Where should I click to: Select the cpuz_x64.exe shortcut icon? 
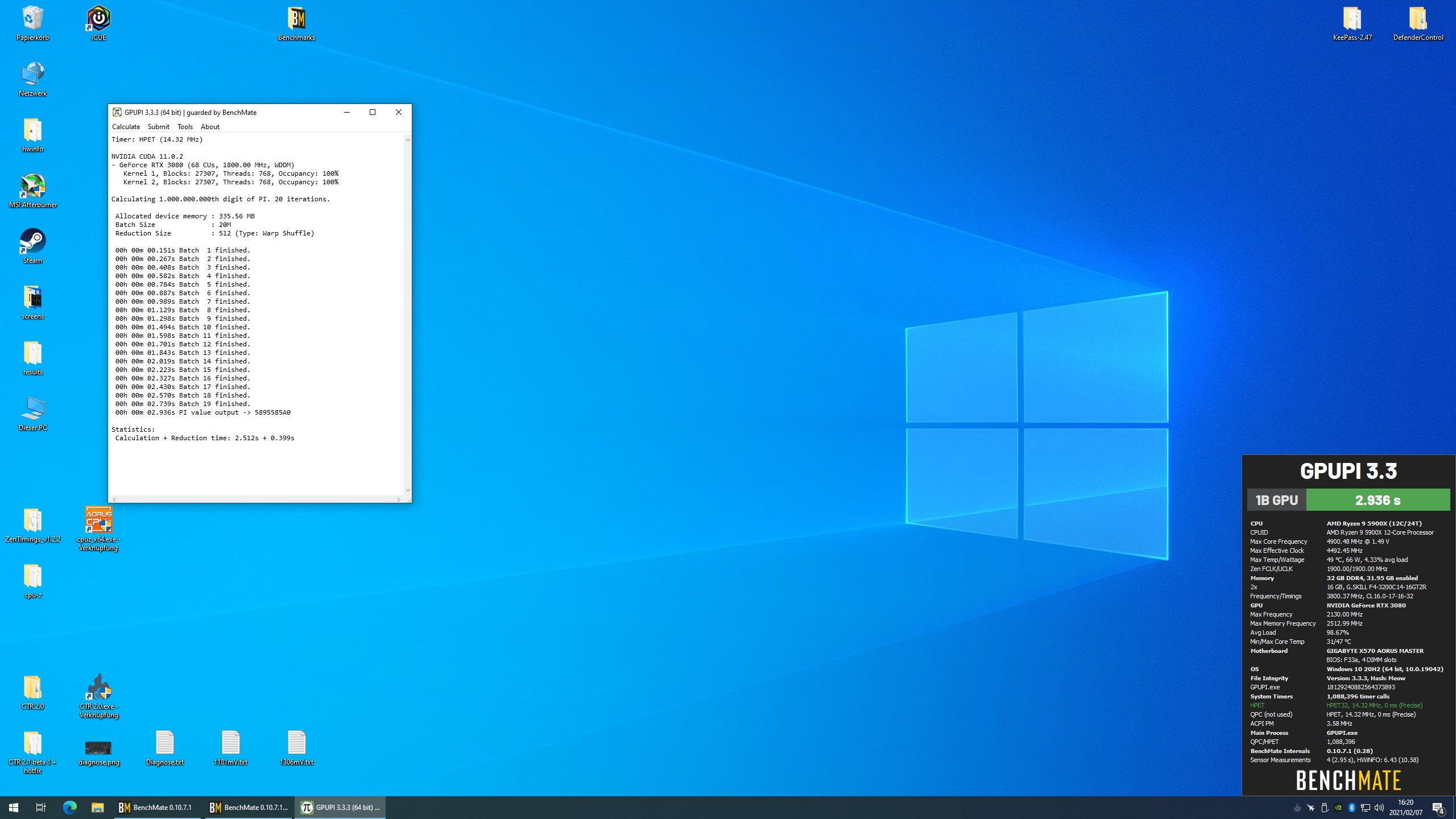tap(98, 528)
